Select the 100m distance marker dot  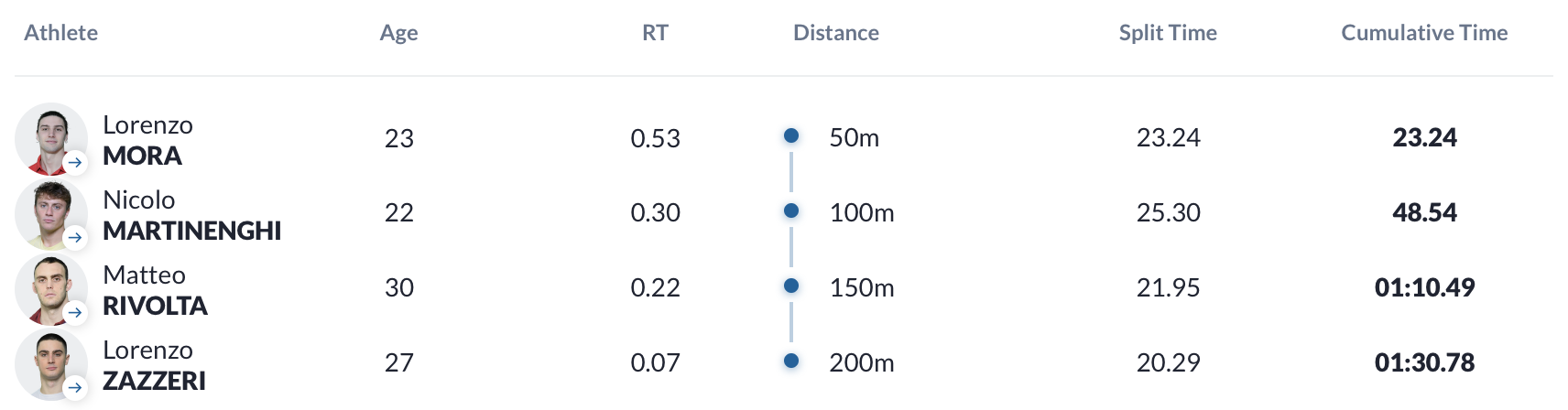pos(791,210)
